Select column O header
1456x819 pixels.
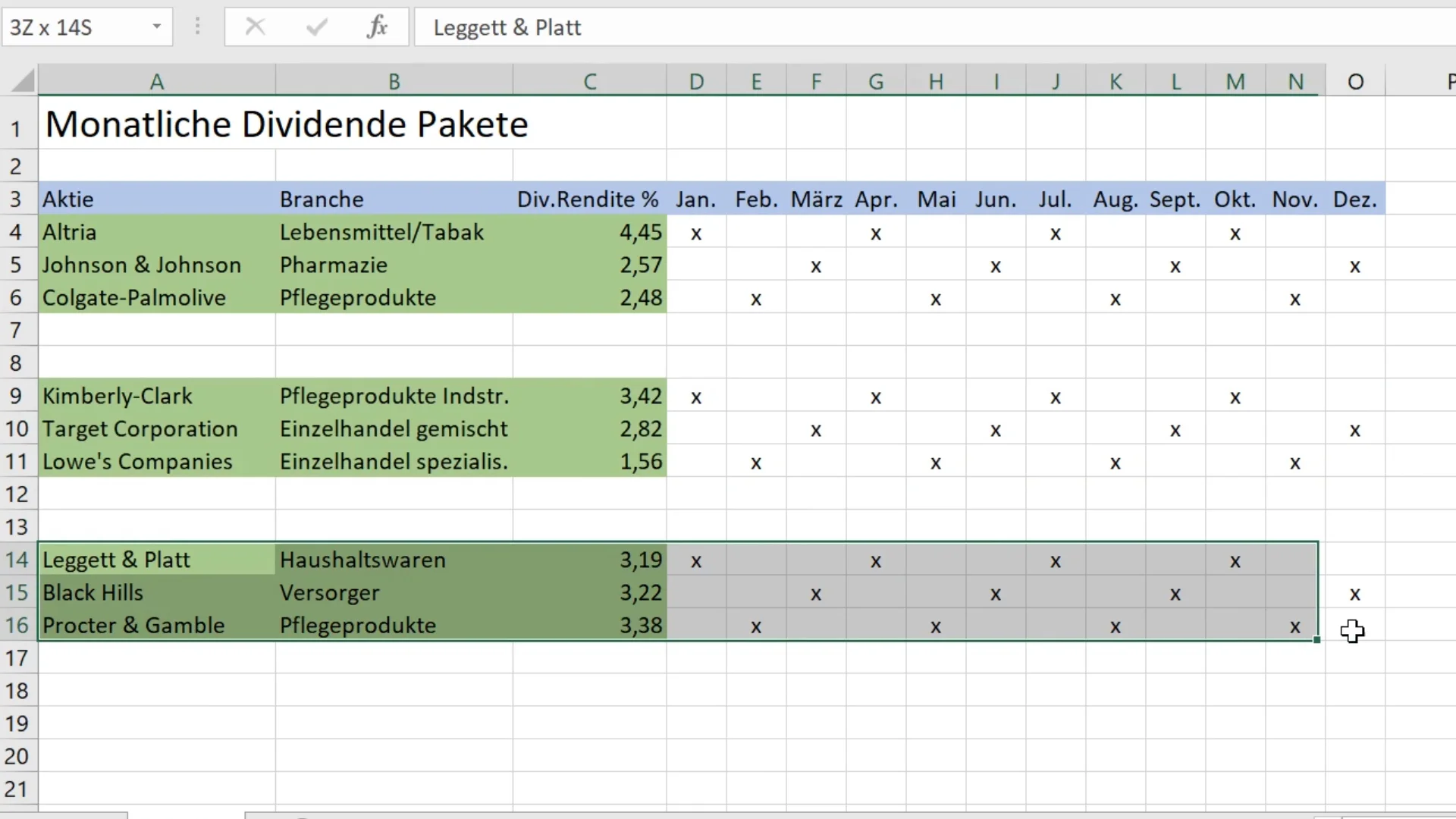tap(1355, 81)
